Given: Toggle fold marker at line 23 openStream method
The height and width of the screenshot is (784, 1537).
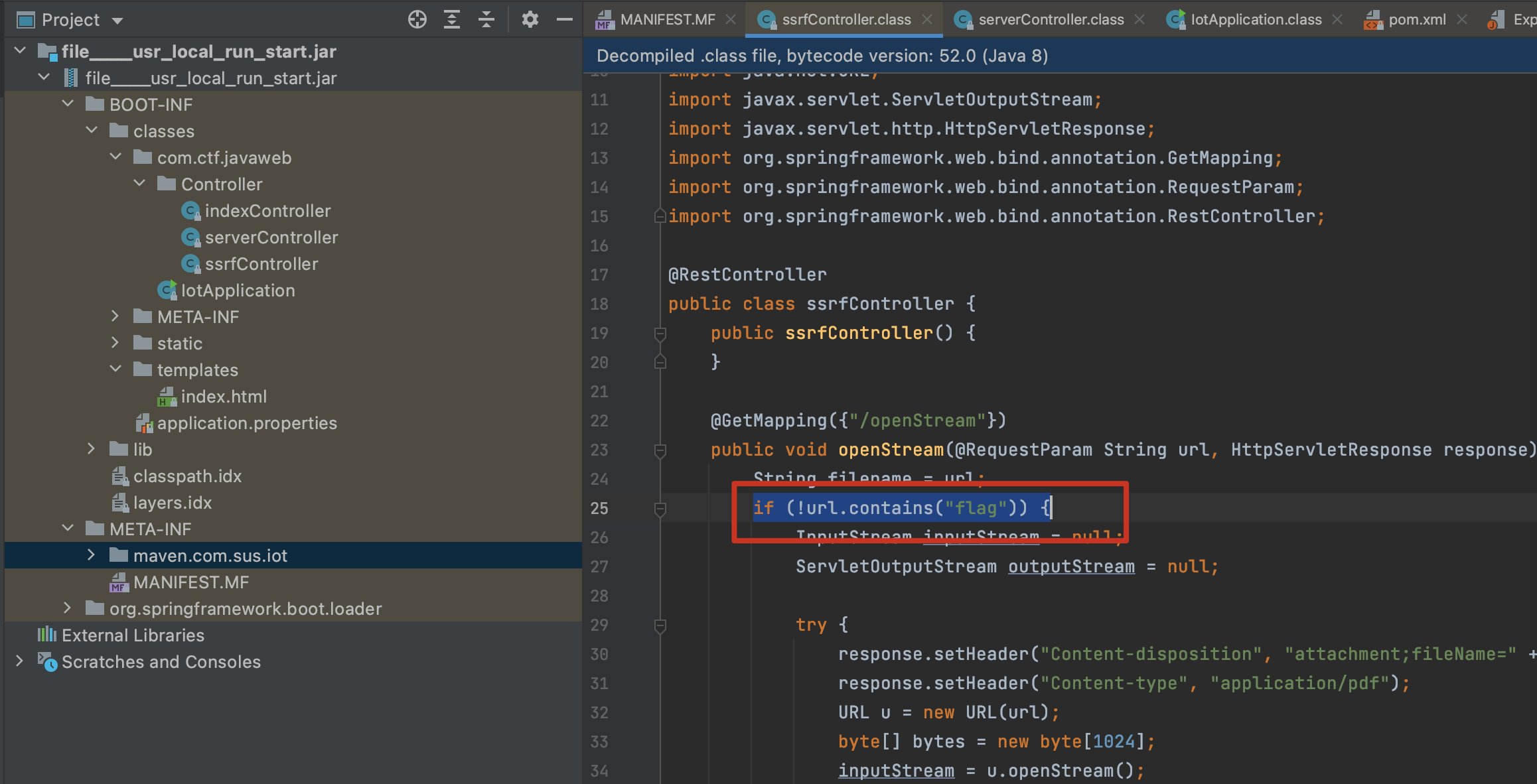Looking at the screenshot, I should (660, 450).
